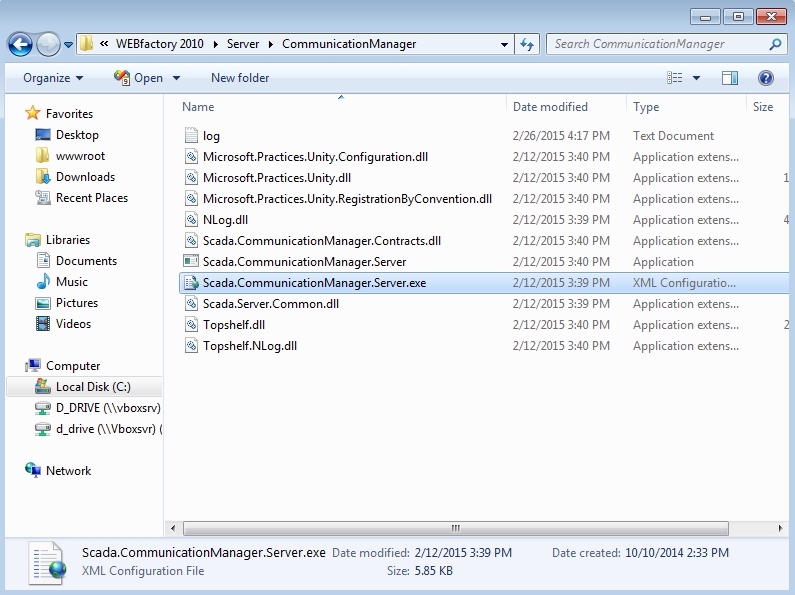Expand the arrow after WEBfactory 2010 breadcrumb
Screen dimensions: 795x595
click(x=215, y=44)
